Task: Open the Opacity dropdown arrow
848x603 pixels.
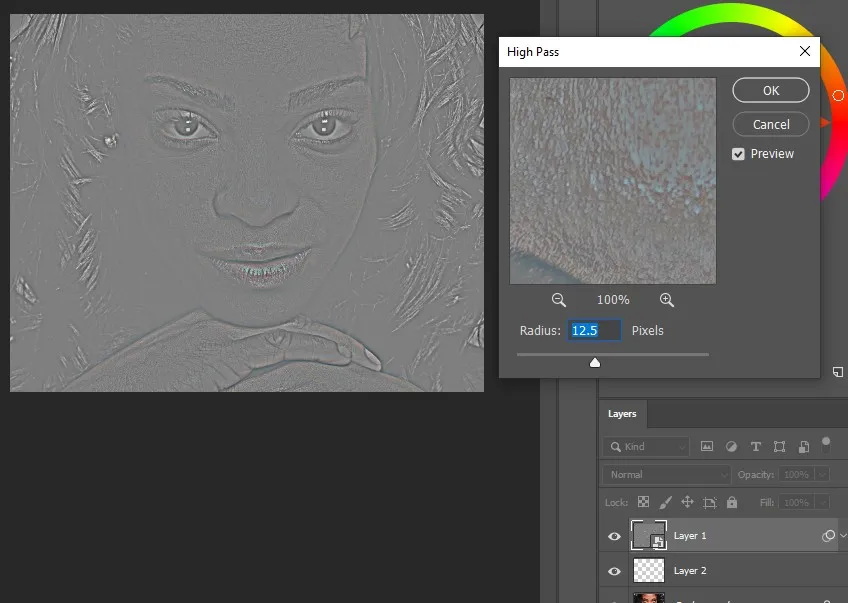Action: 823,475
